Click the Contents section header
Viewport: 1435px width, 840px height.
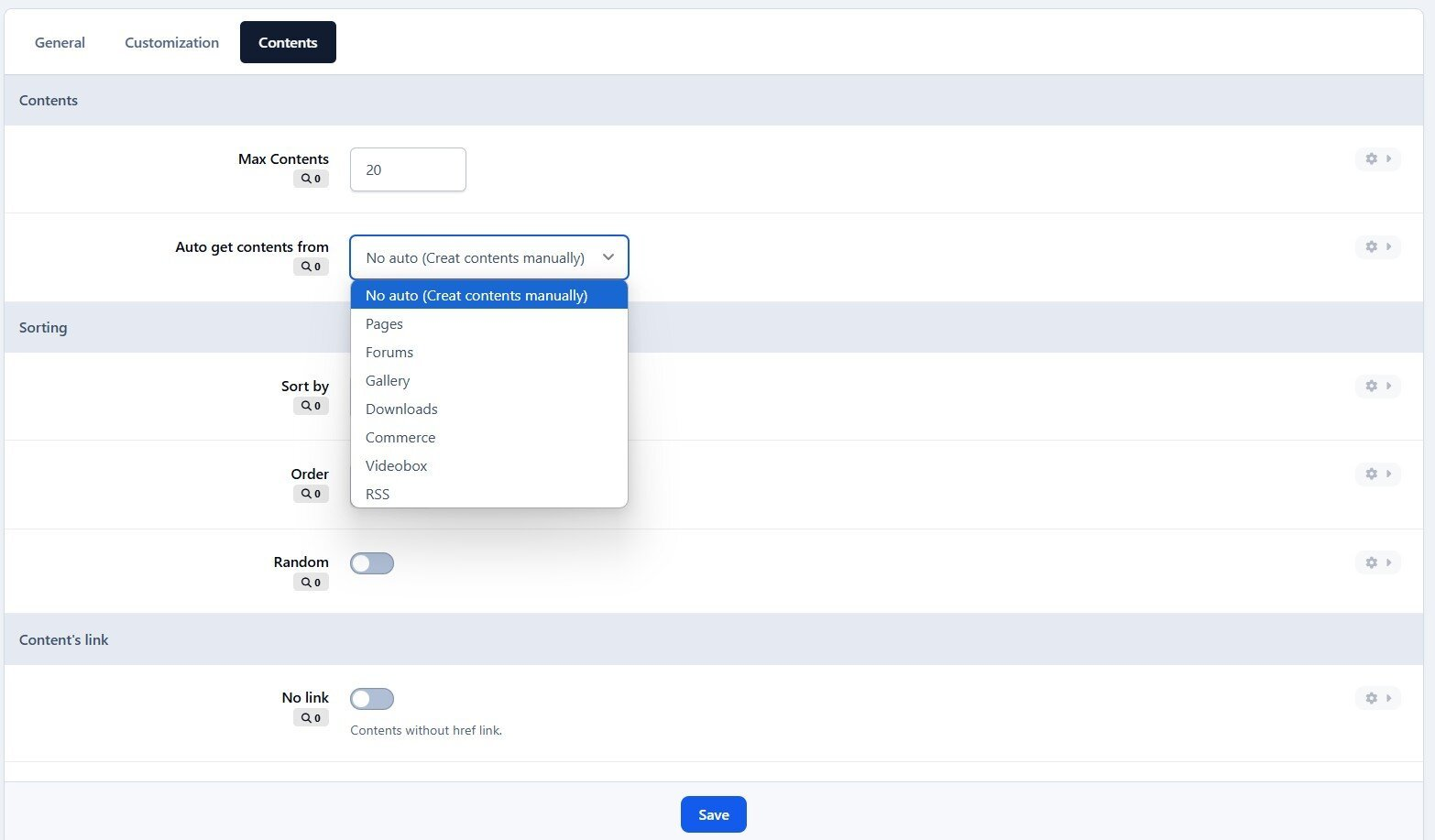(714, 100)
